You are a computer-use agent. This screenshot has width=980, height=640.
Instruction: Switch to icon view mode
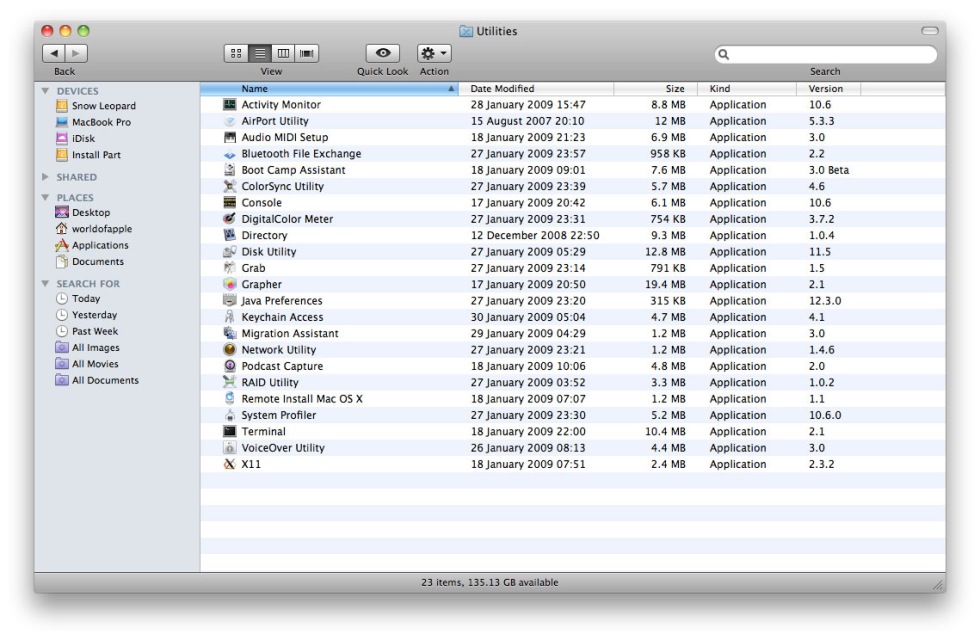[235, 54]
